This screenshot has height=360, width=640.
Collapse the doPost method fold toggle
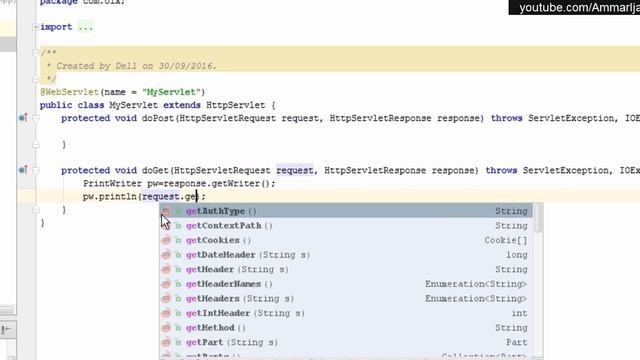point(36,118)
